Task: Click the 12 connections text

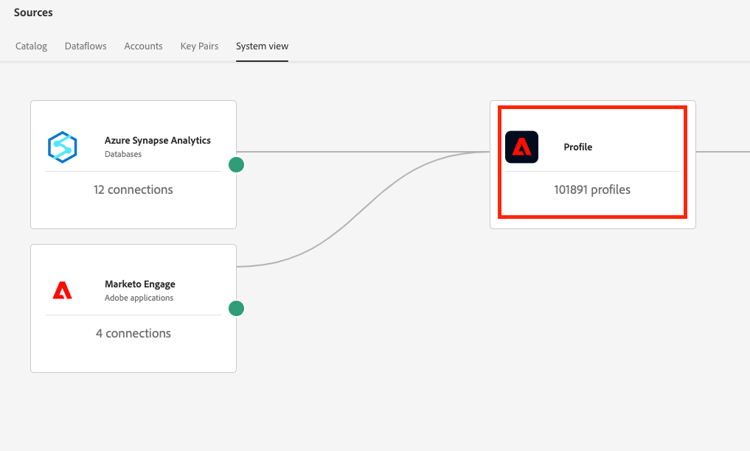Action: pyautogui.click(x=133, y=189)
